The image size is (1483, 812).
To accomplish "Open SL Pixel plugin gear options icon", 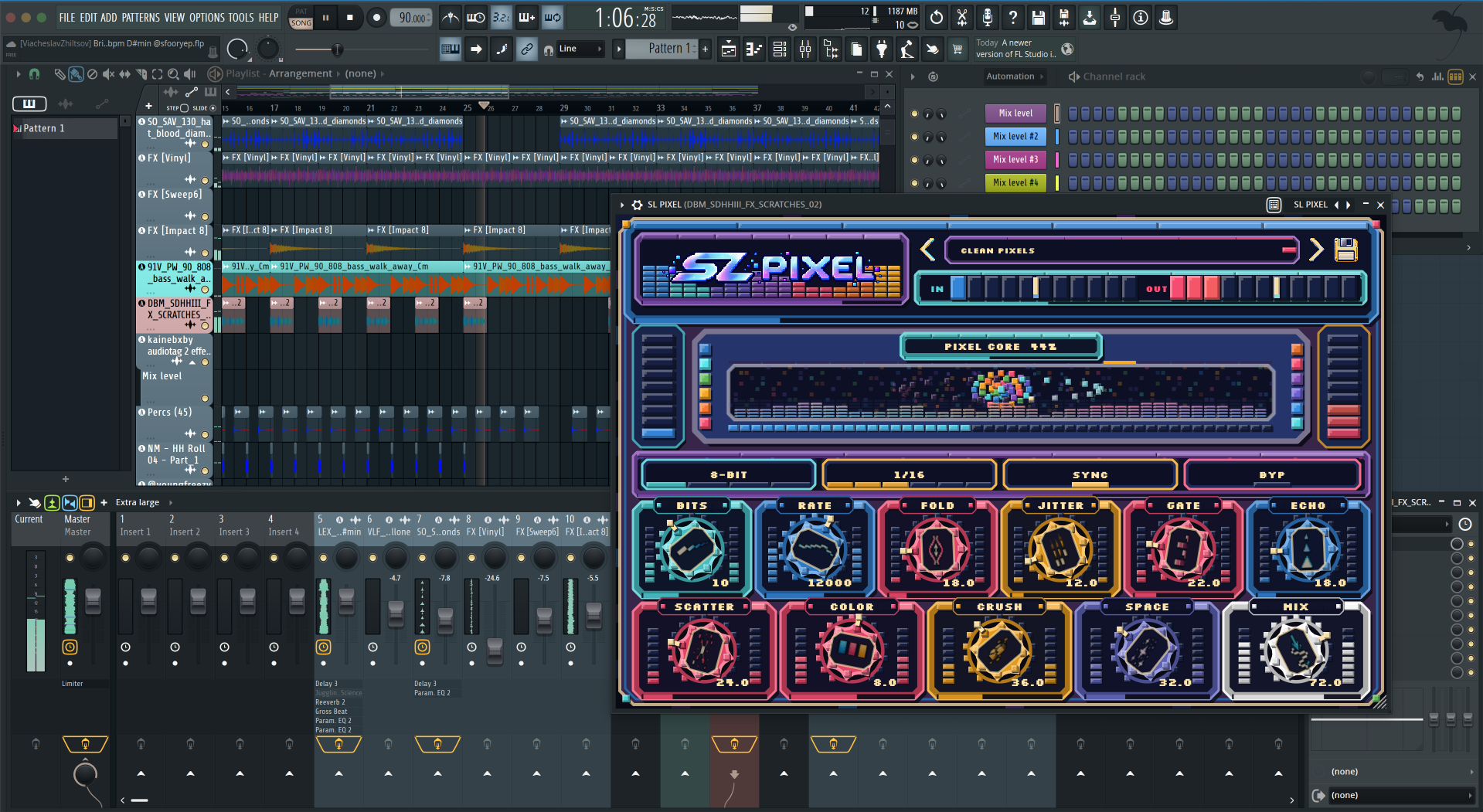I will point(637,205).
